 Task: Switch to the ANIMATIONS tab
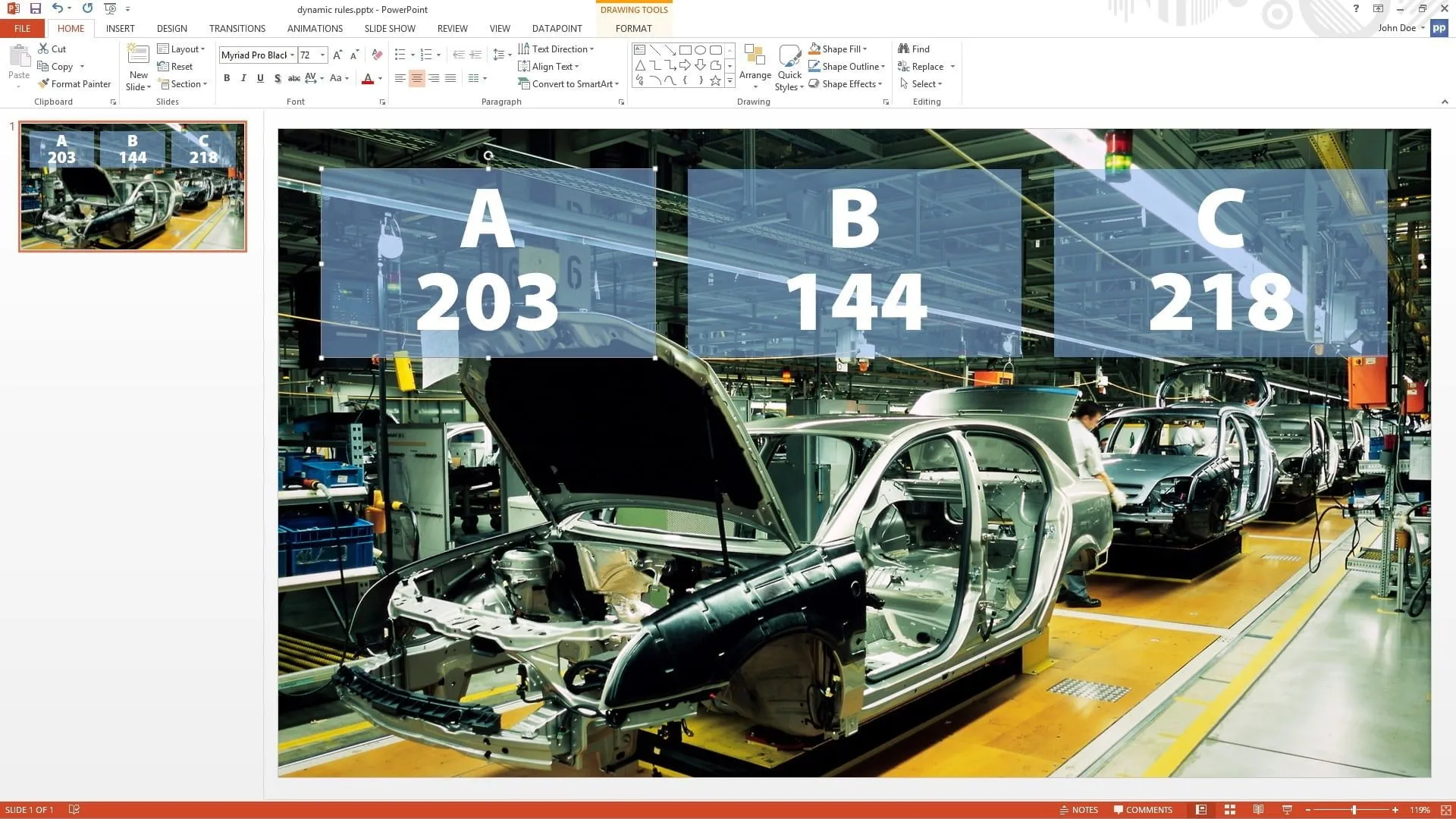315,29
